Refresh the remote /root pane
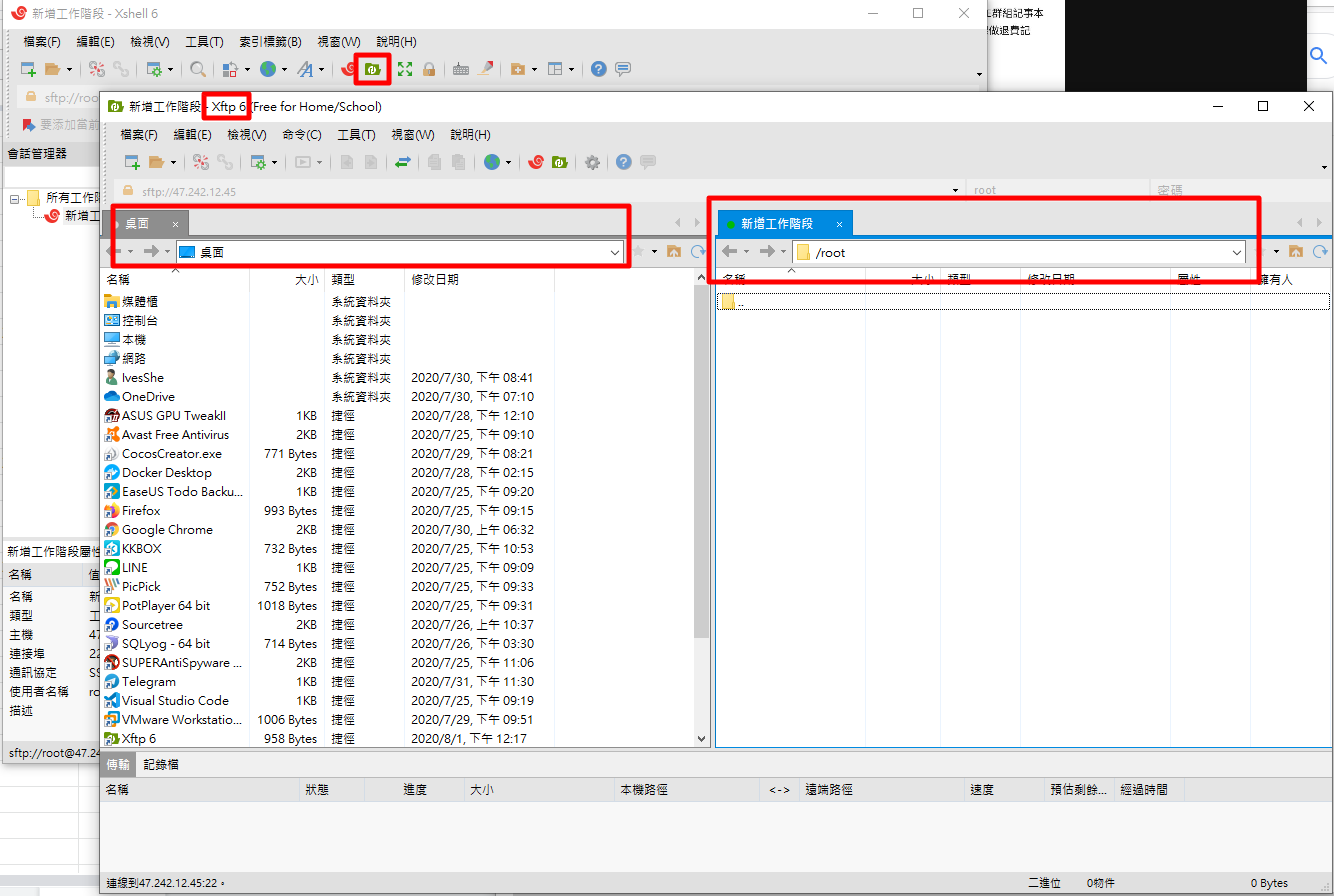The width and height of the screenshot is (1334, 896). click(x=1321, y=252)
